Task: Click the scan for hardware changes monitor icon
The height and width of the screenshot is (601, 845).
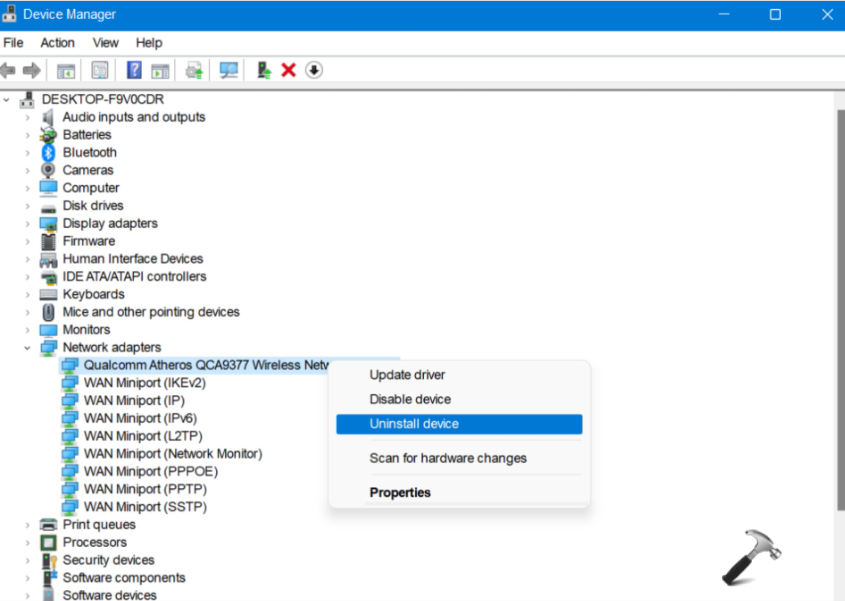Action: (x=229, y=70)
